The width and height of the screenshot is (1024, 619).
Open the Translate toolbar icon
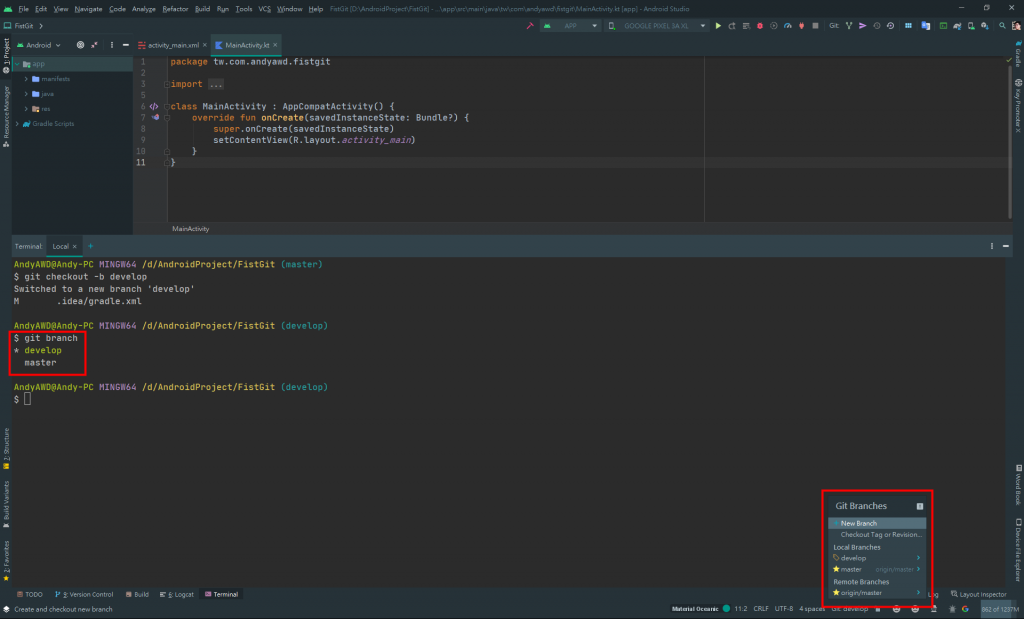point(925,26)
